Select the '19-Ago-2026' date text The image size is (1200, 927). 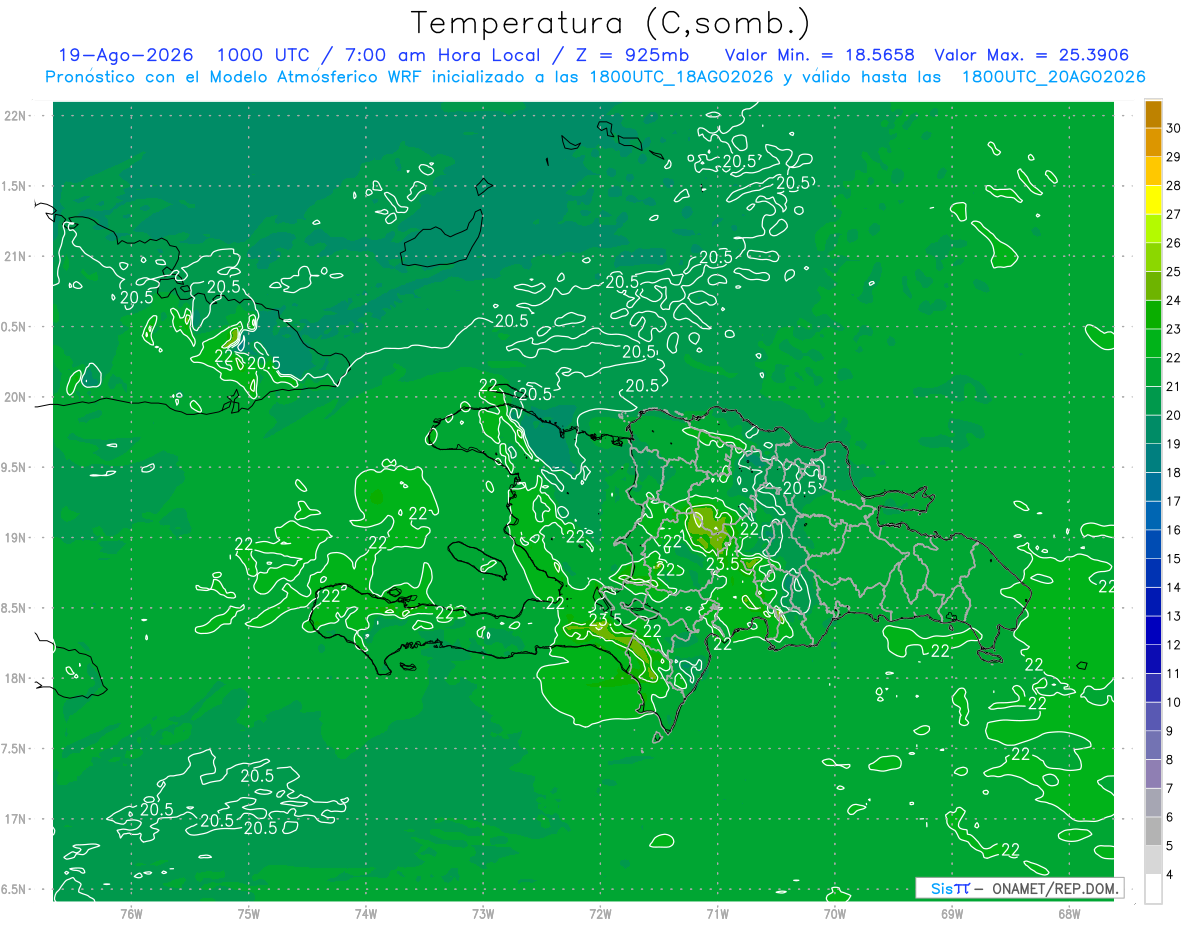126,55
